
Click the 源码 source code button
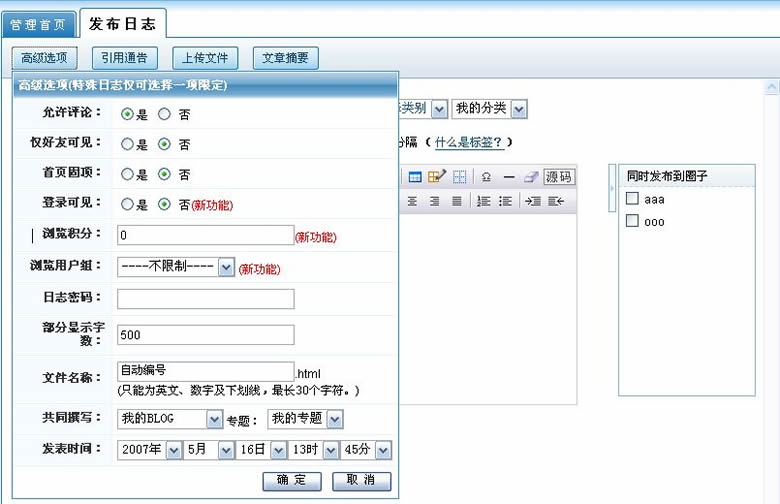(559, 177)
